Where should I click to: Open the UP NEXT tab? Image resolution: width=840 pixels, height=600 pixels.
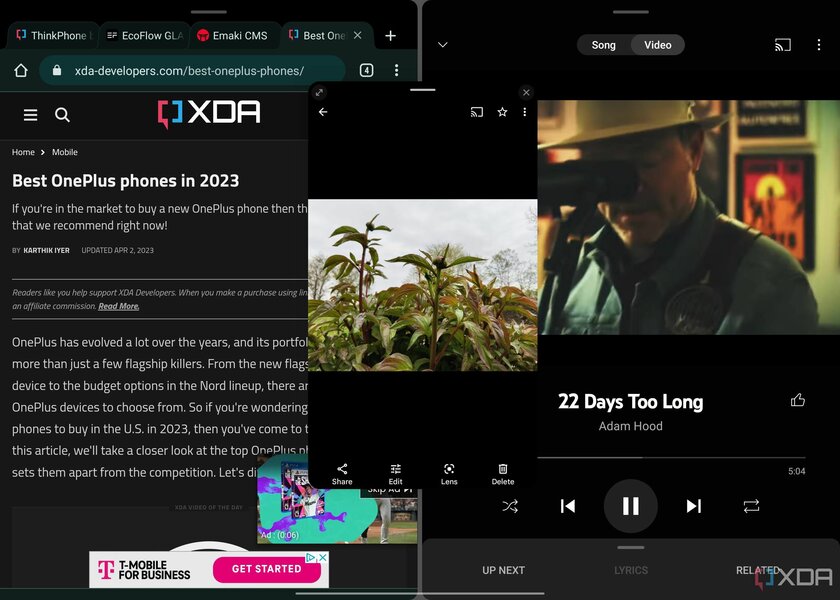point(503,570)
